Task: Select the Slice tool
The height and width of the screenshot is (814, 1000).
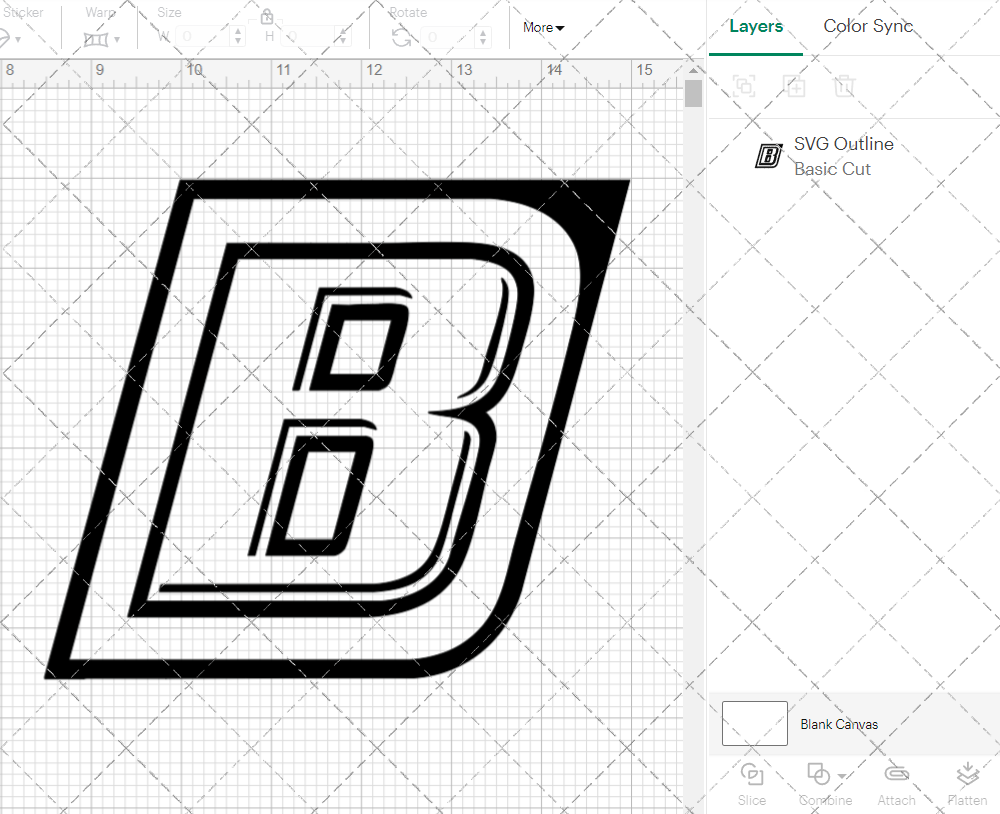Action: (x=751, y=783)
